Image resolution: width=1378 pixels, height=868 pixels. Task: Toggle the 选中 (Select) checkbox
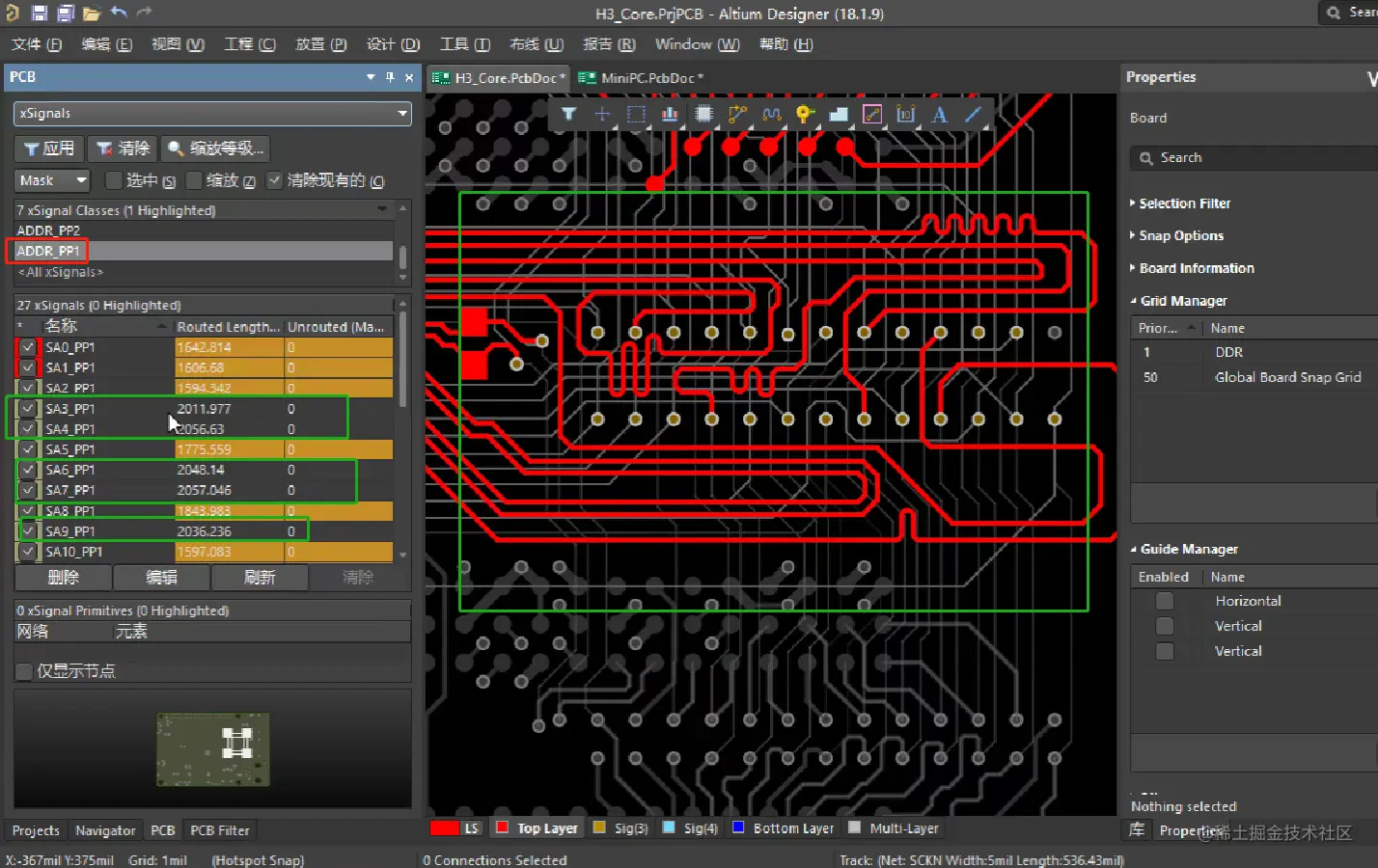[x=114, y=180]
